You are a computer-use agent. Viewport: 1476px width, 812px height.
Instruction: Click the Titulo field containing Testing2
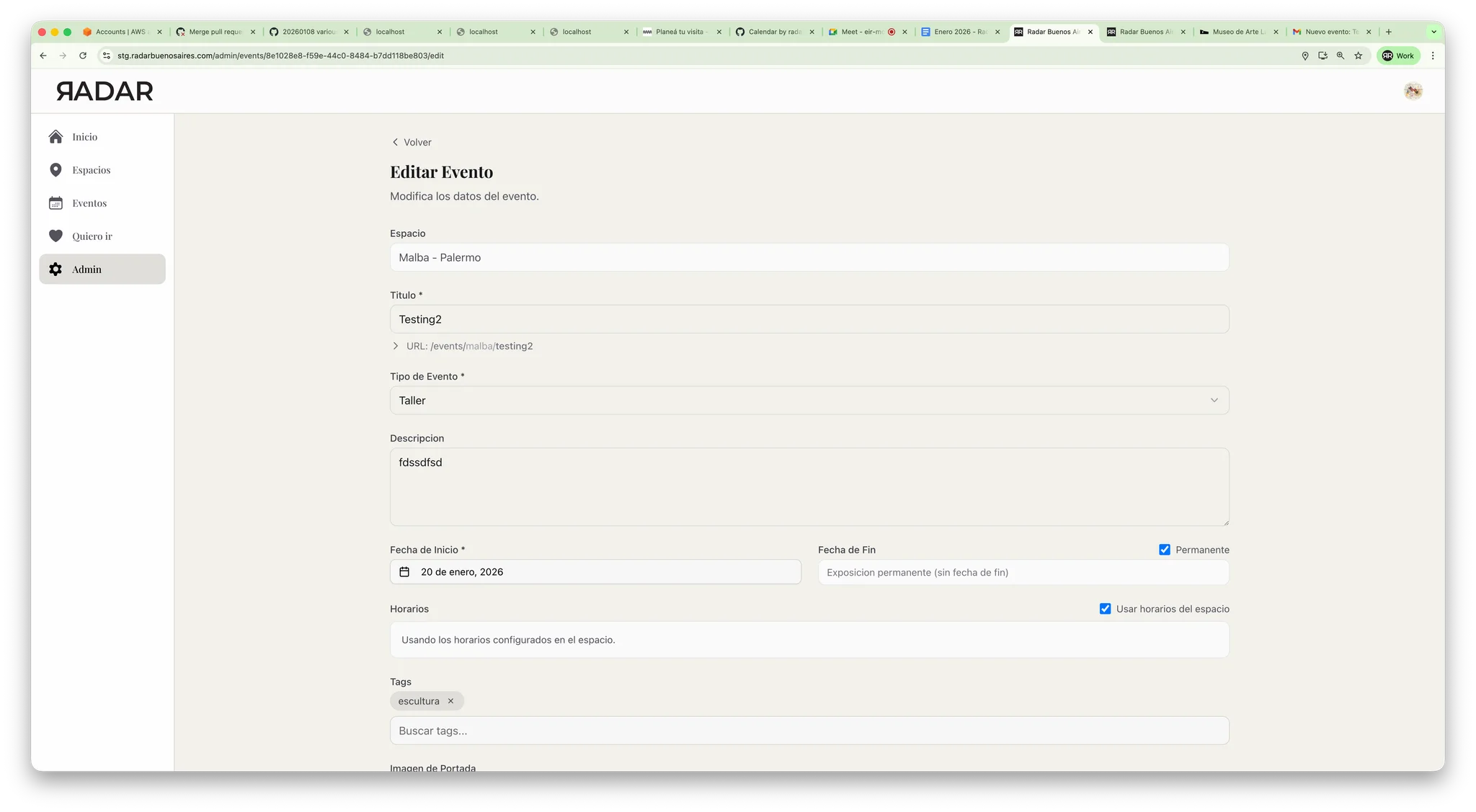[x=809, y=319]
